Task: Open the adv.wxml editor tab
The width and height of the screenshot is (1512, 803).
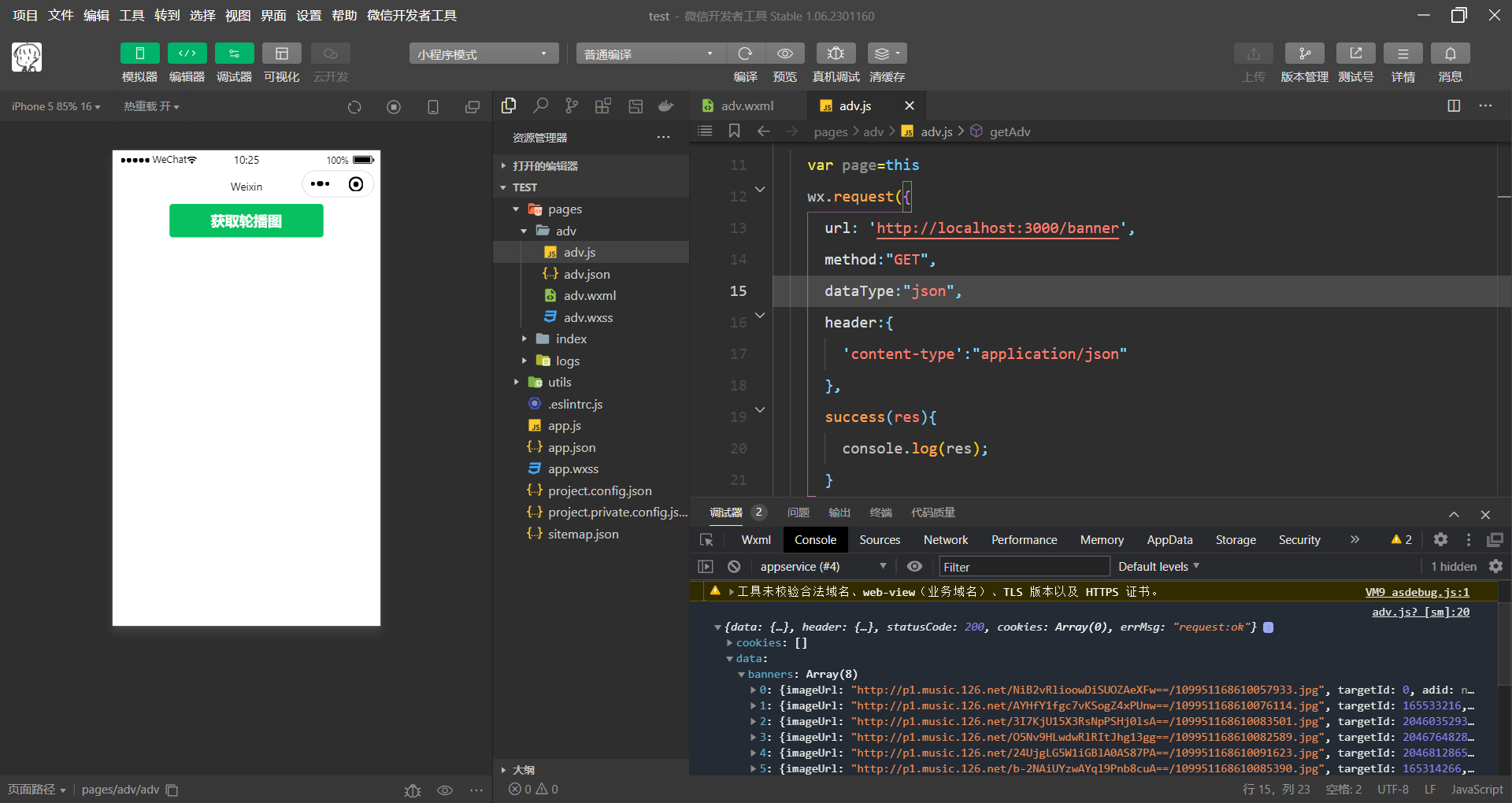Action: coord(747,105)
